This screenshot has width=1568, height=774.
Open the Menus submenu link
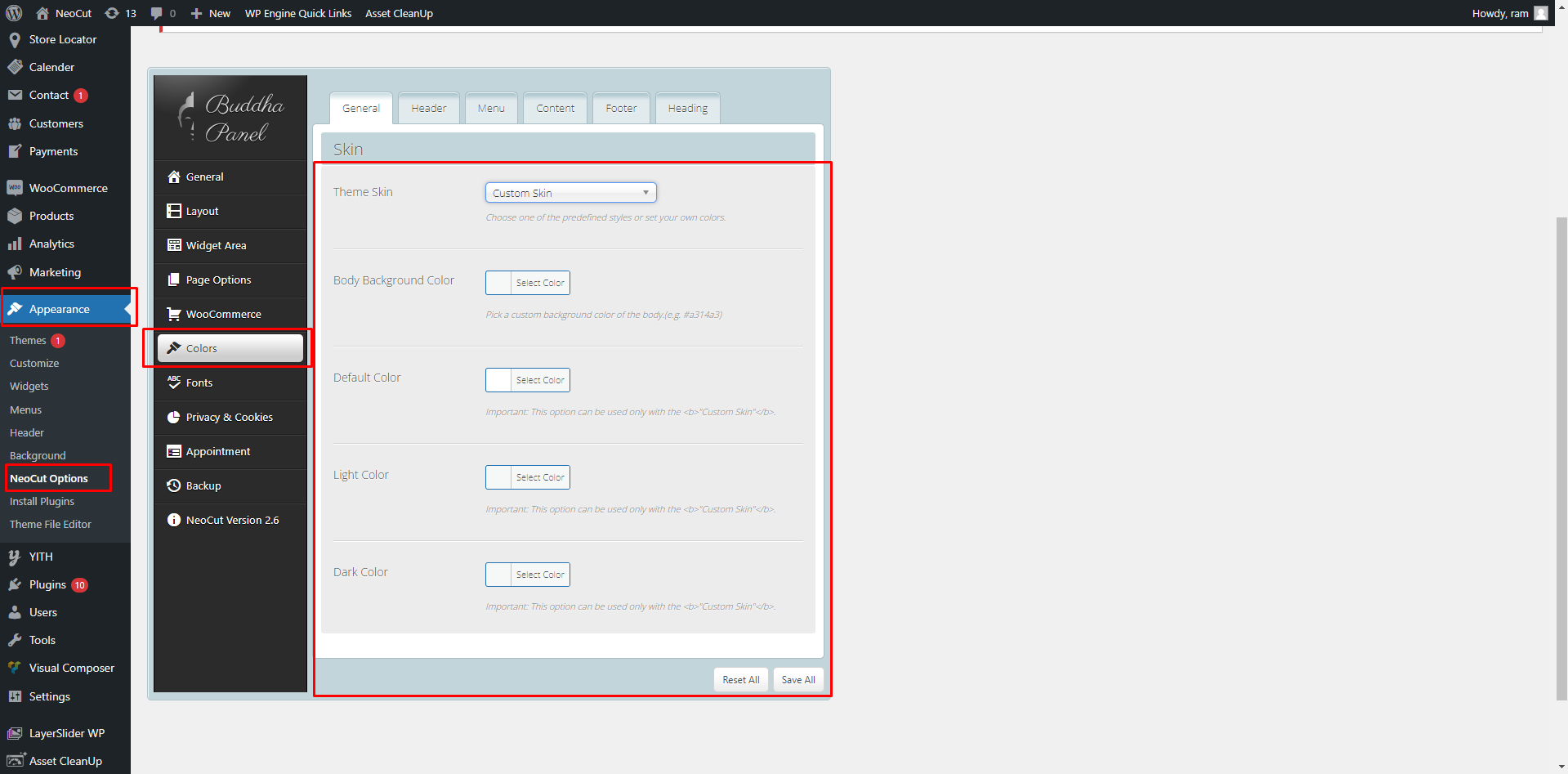[x=25, y=409]
